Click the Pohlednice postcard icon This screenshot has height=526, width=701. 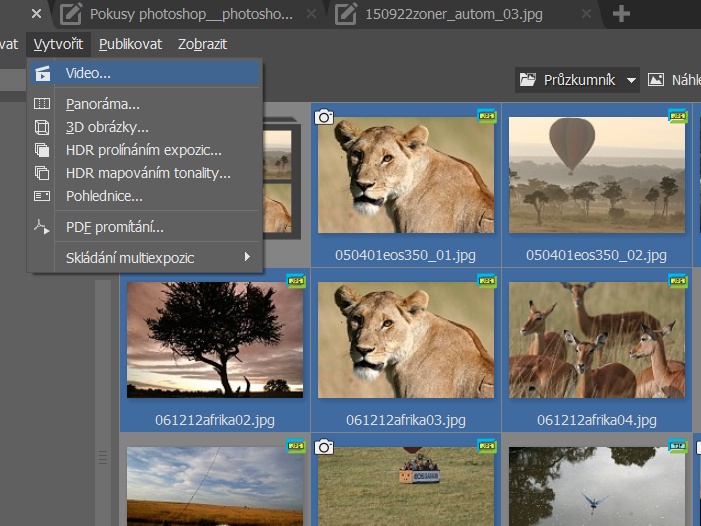tap(42, 196)
